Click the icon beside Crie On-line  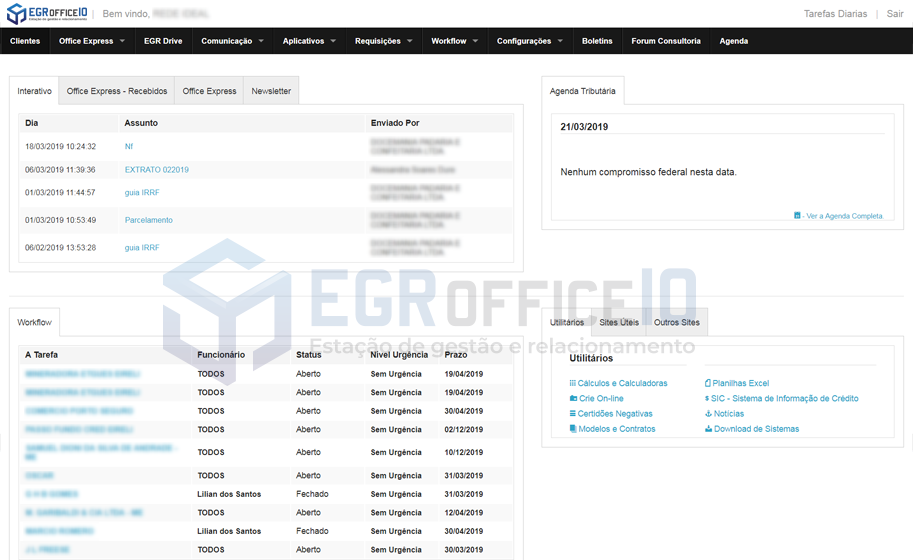(x=573, y=398)
